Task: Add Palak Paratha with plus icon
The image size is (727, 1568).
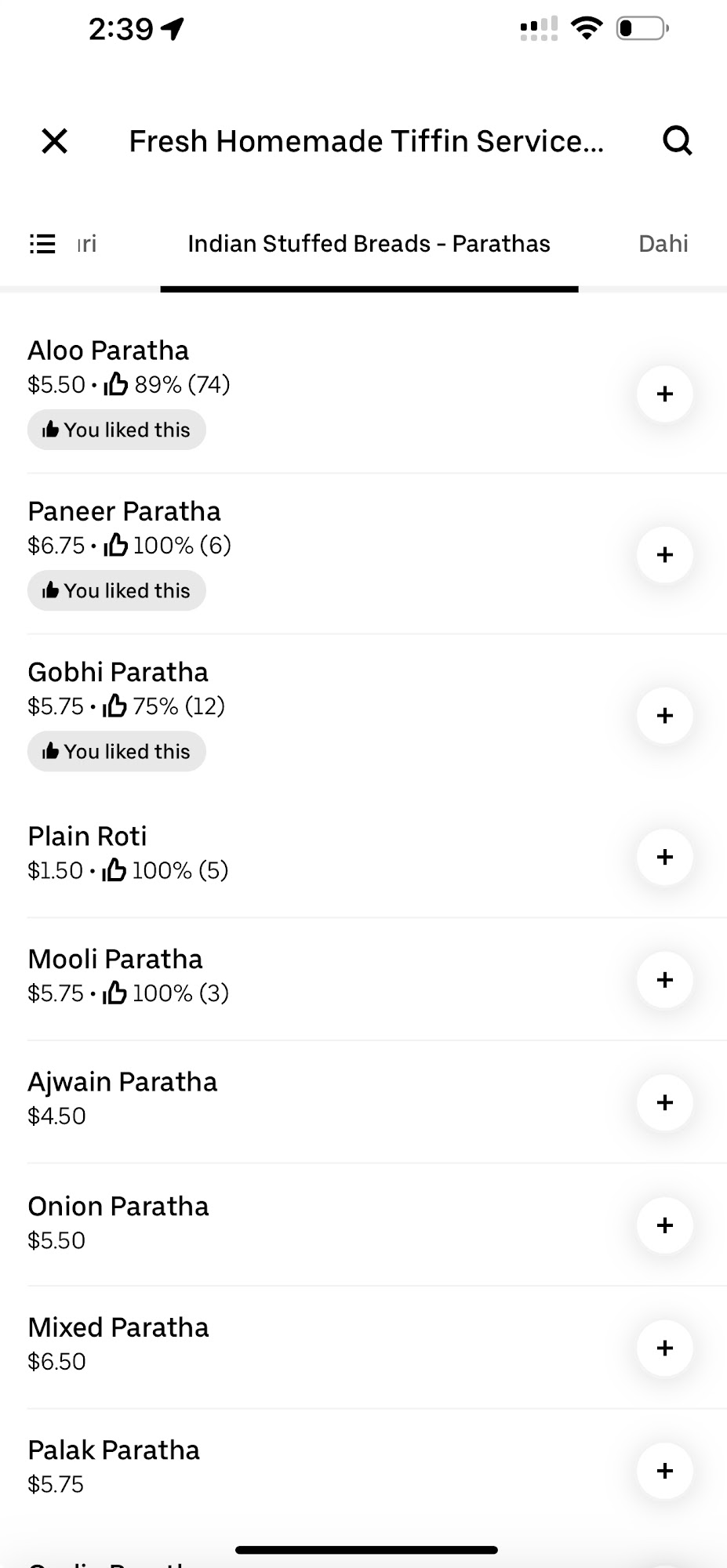Action: [664, 1471]
